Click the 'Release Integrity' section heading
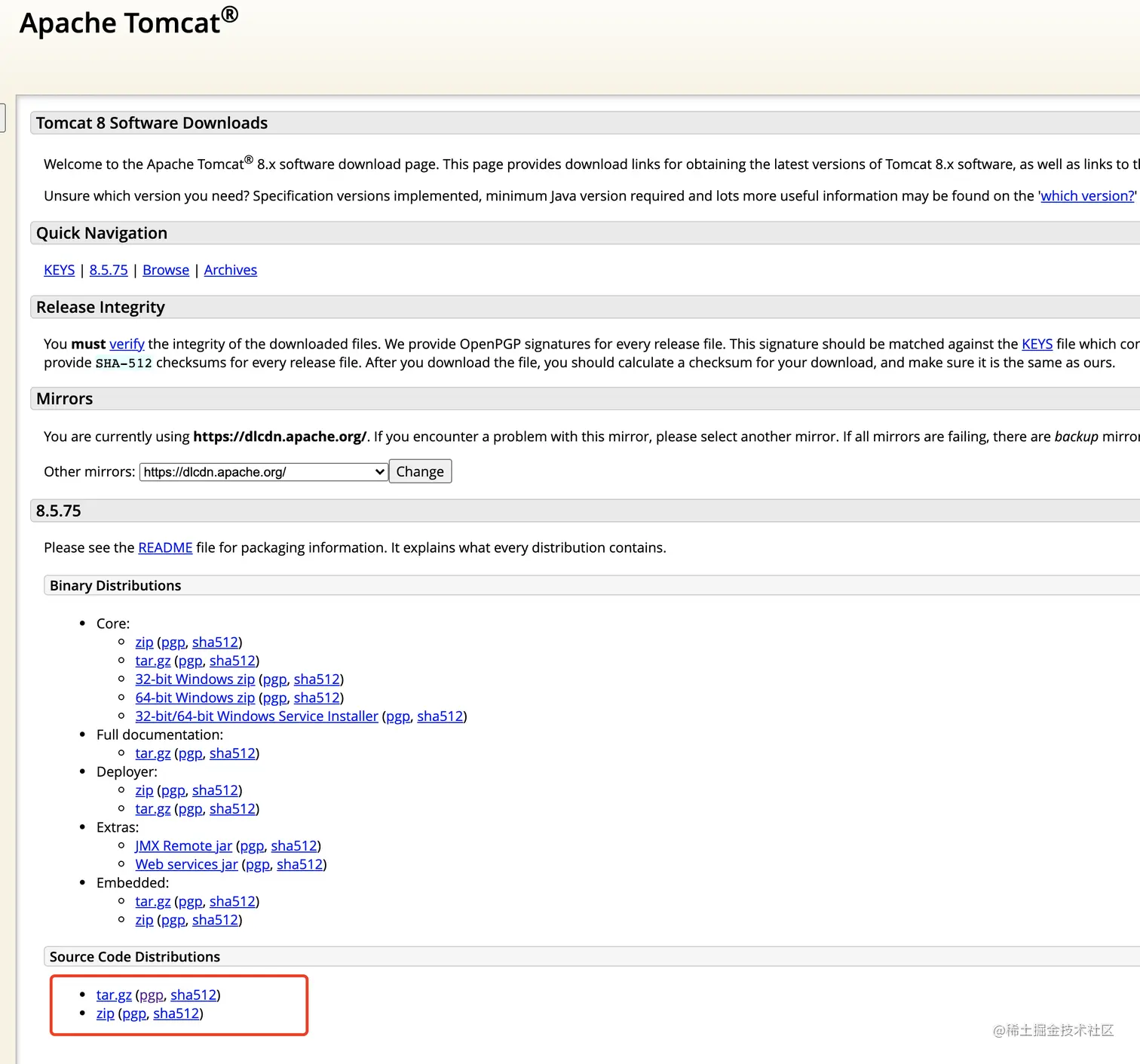The image size is (1140, 1064). [x=100, y=307]
